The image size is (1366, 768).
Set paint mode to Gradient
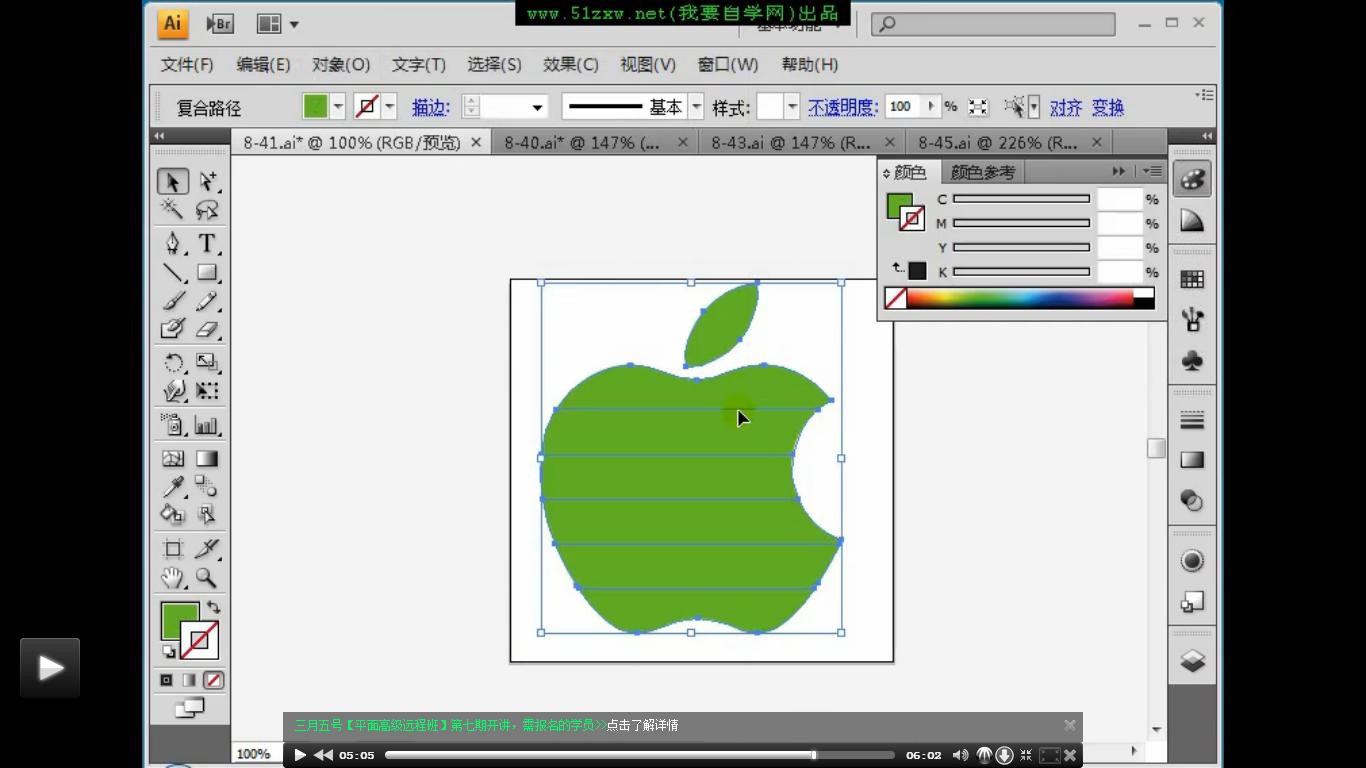pyautogui.click(x=189, y=680)
